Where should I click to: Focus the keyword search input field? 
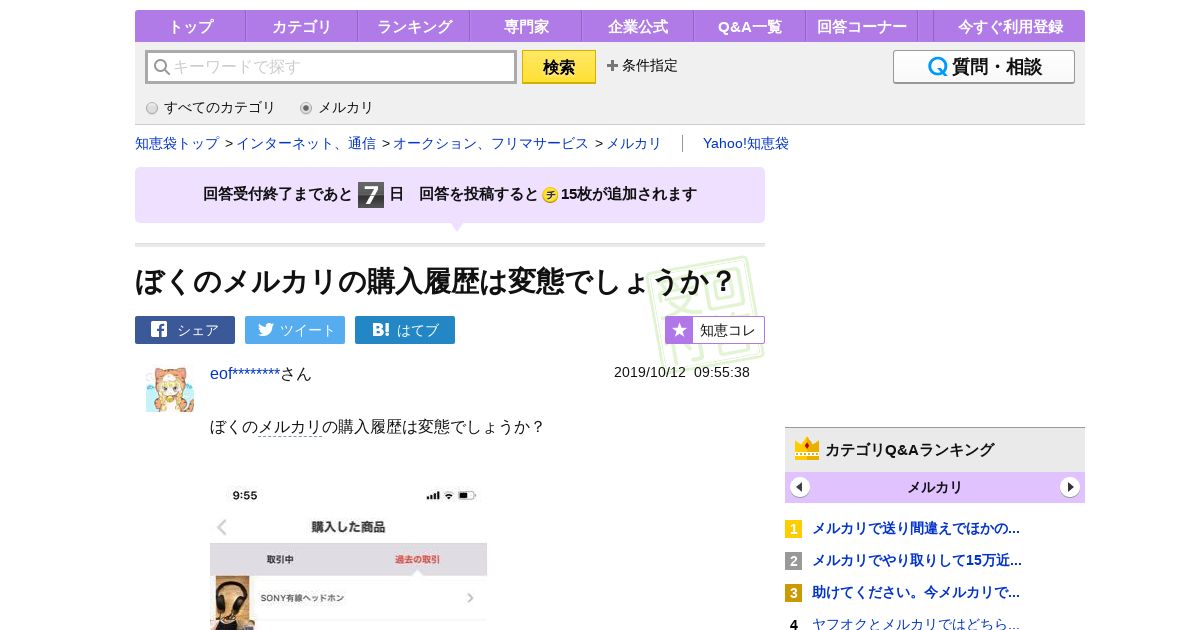click(331, 67)
